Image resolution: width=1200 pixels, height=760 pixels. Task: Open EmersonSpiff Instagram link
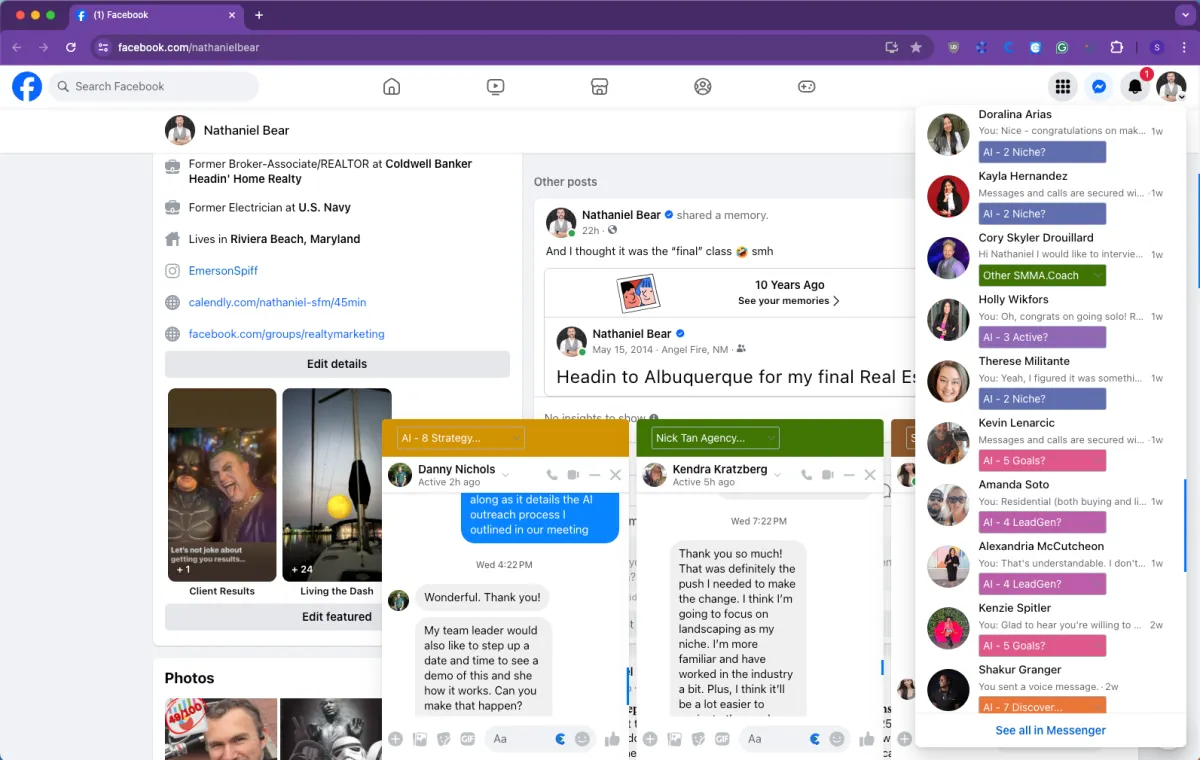click(x=223, y=271)
